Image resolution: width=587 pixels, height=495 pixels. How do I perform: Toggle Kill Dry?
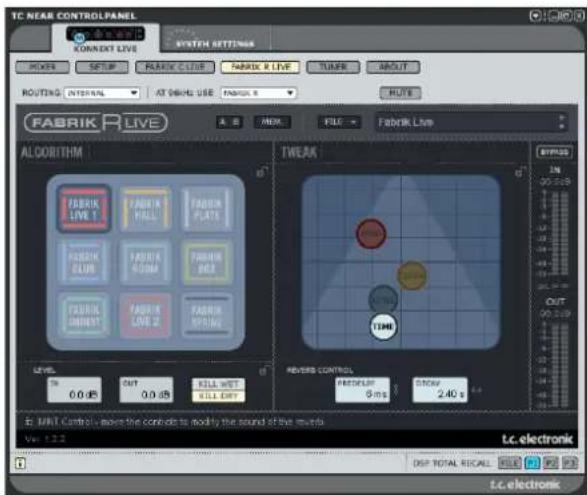pos(218,396)
